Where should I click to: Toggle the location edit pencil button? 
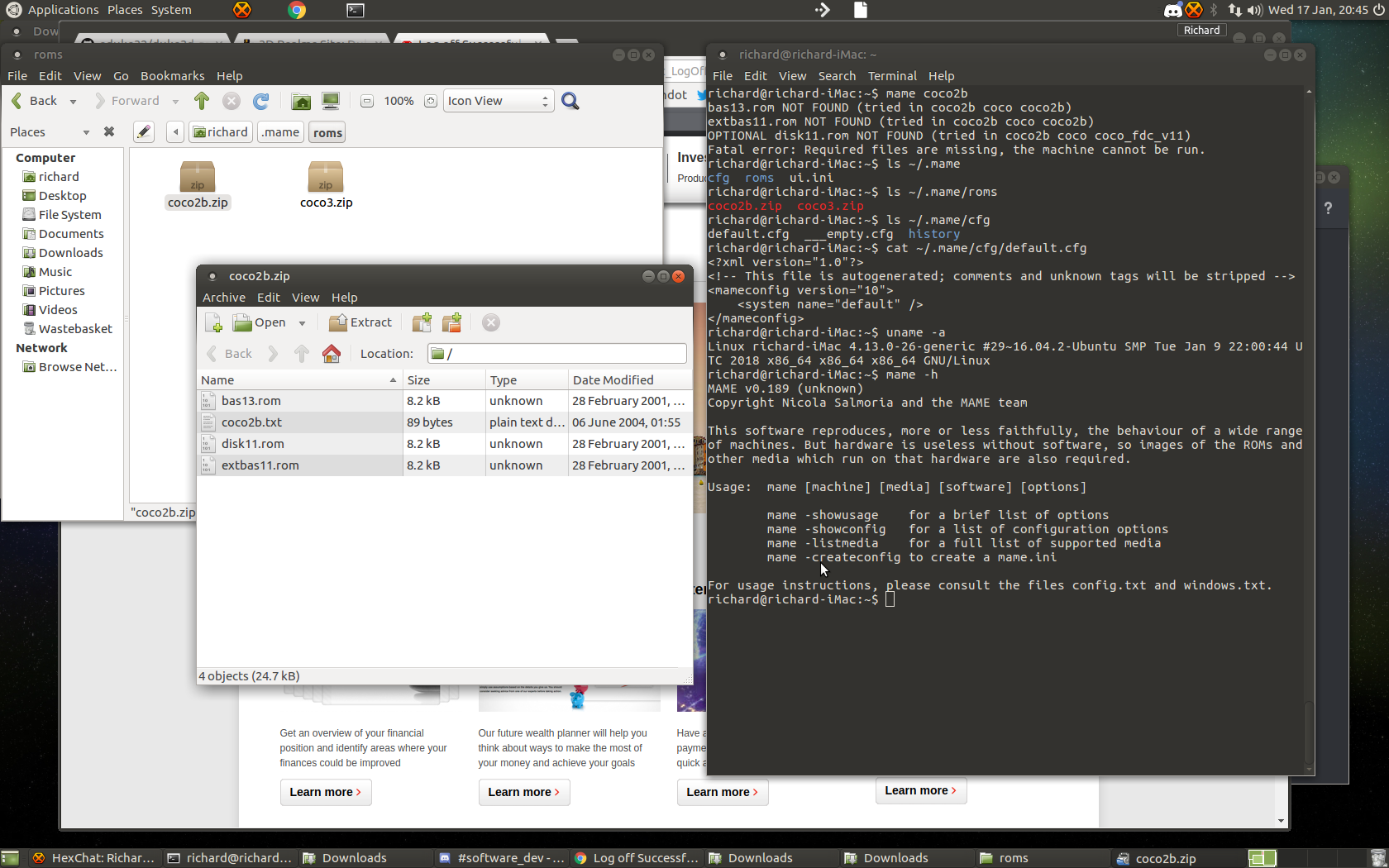coord(144,132)
